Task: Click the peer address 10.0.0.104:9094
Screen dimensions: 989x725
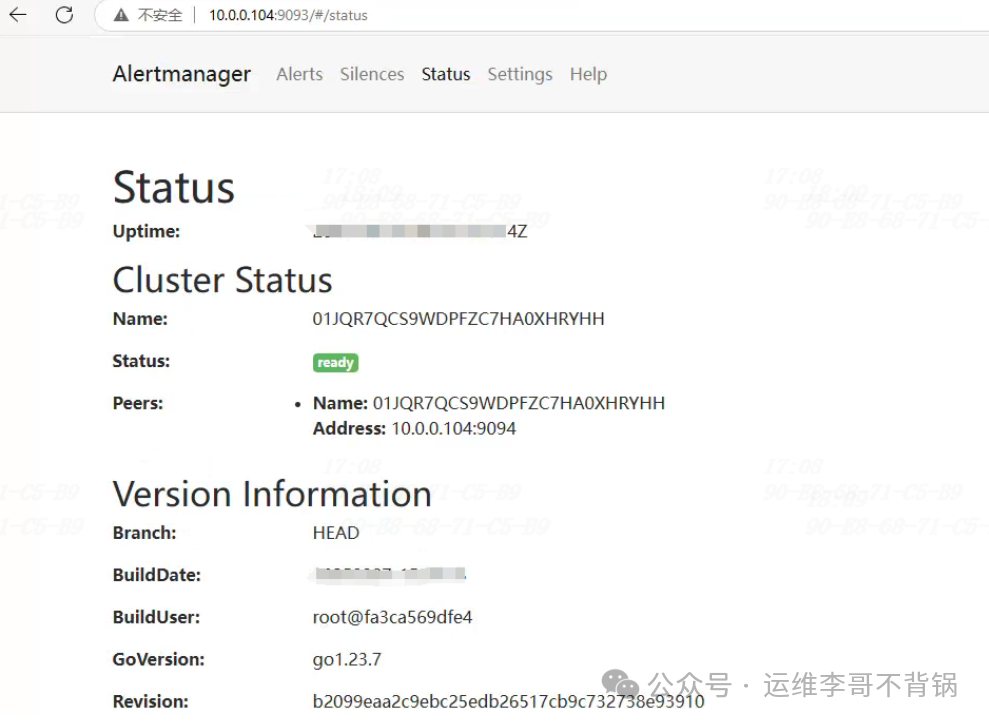Action: click(454, 428)
